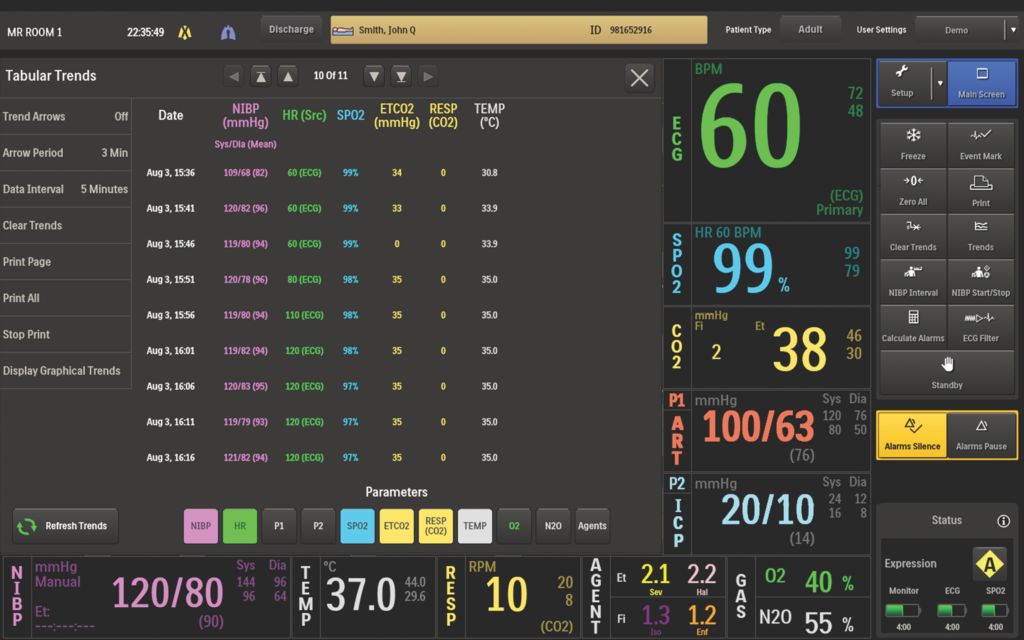Tap the Freeze snowflake button
Screen dimensions: 1024x640
(912, 144)
